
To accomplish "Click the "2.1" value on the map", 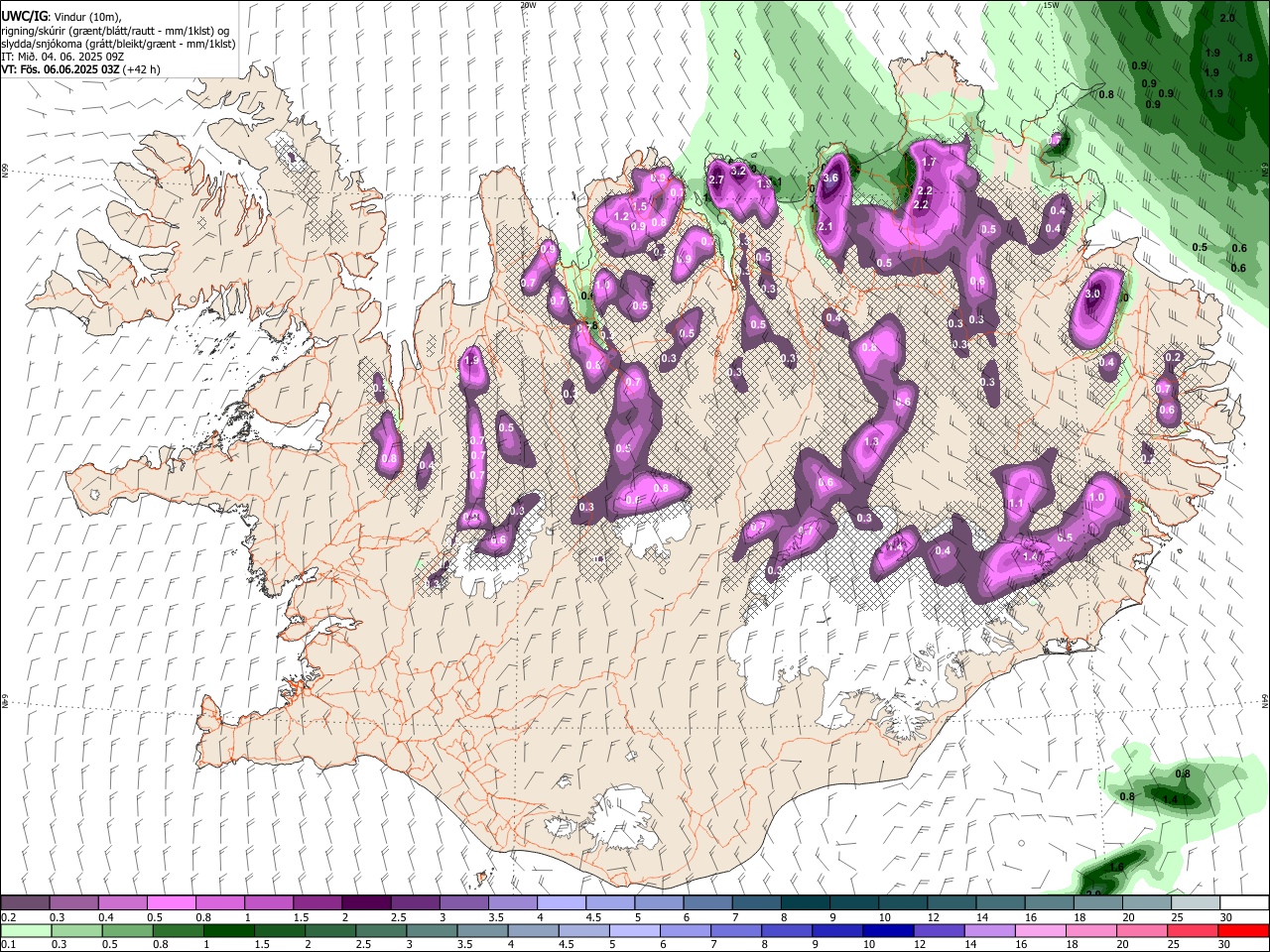I will [825, 227].
